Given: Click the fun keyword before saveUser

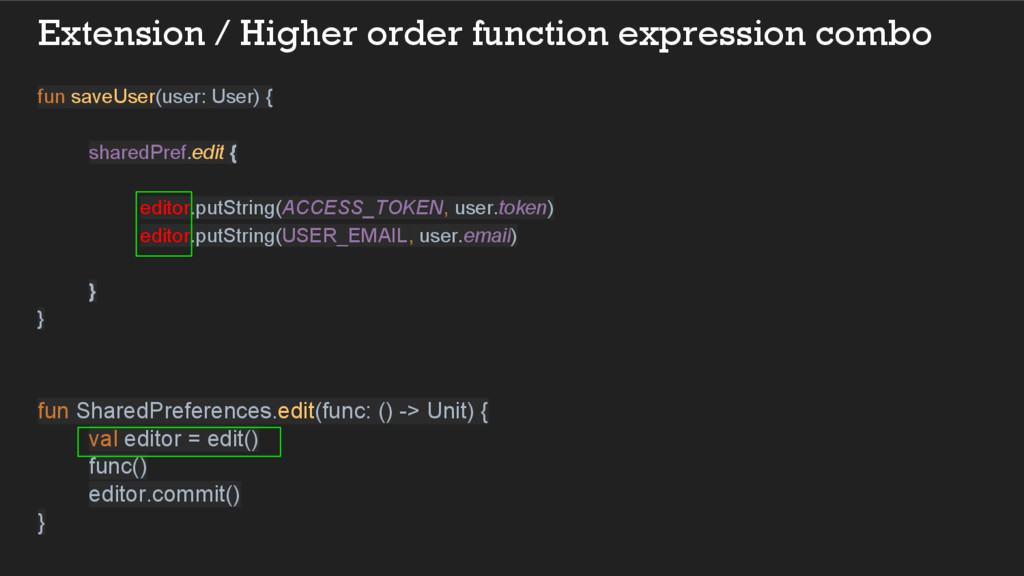Looking at the screenshot, I should pos(51,97).
